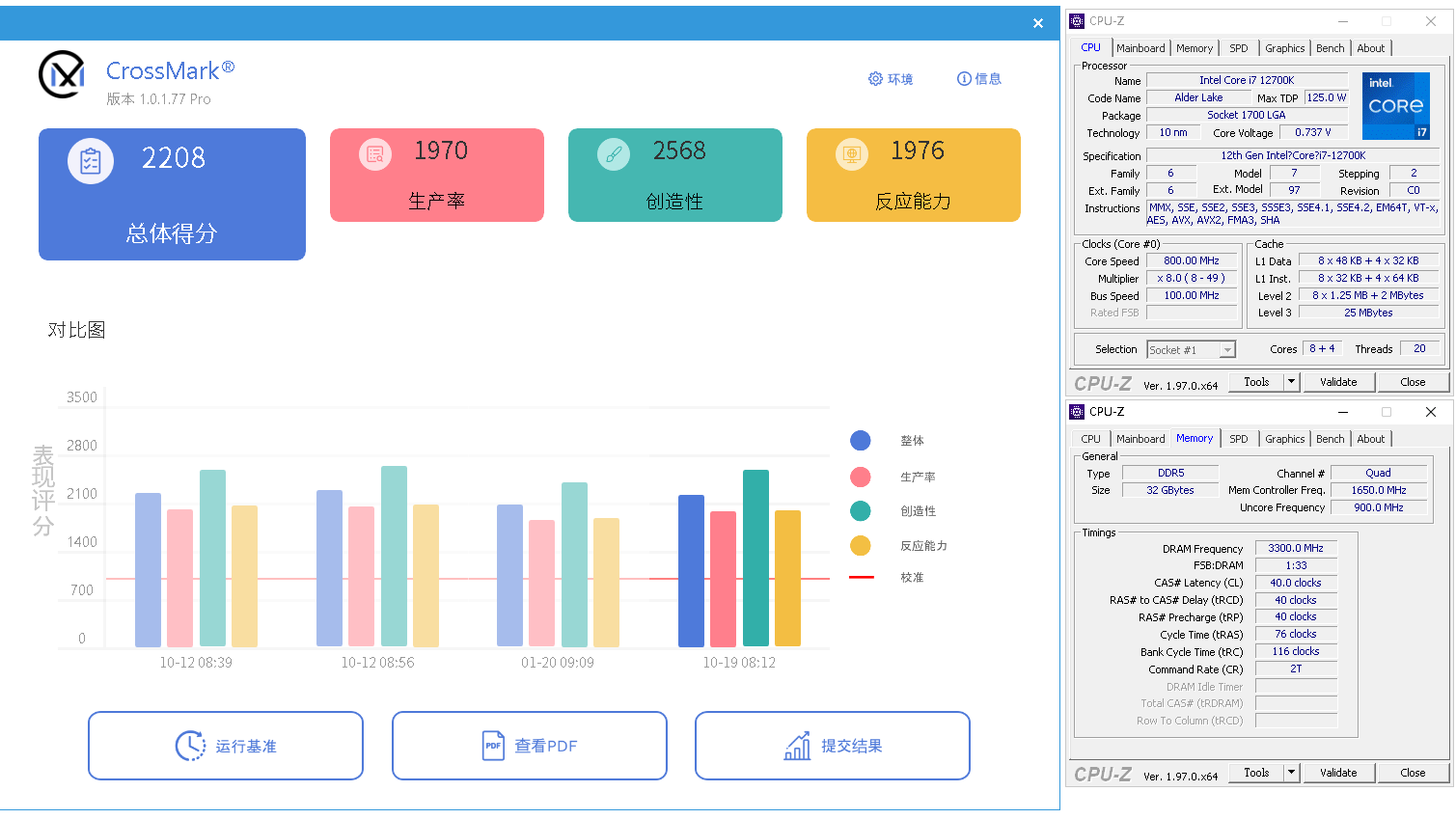
Task: Switch to CPU tab in bottom CPU-Z
Action: (x=1090, y=439)
